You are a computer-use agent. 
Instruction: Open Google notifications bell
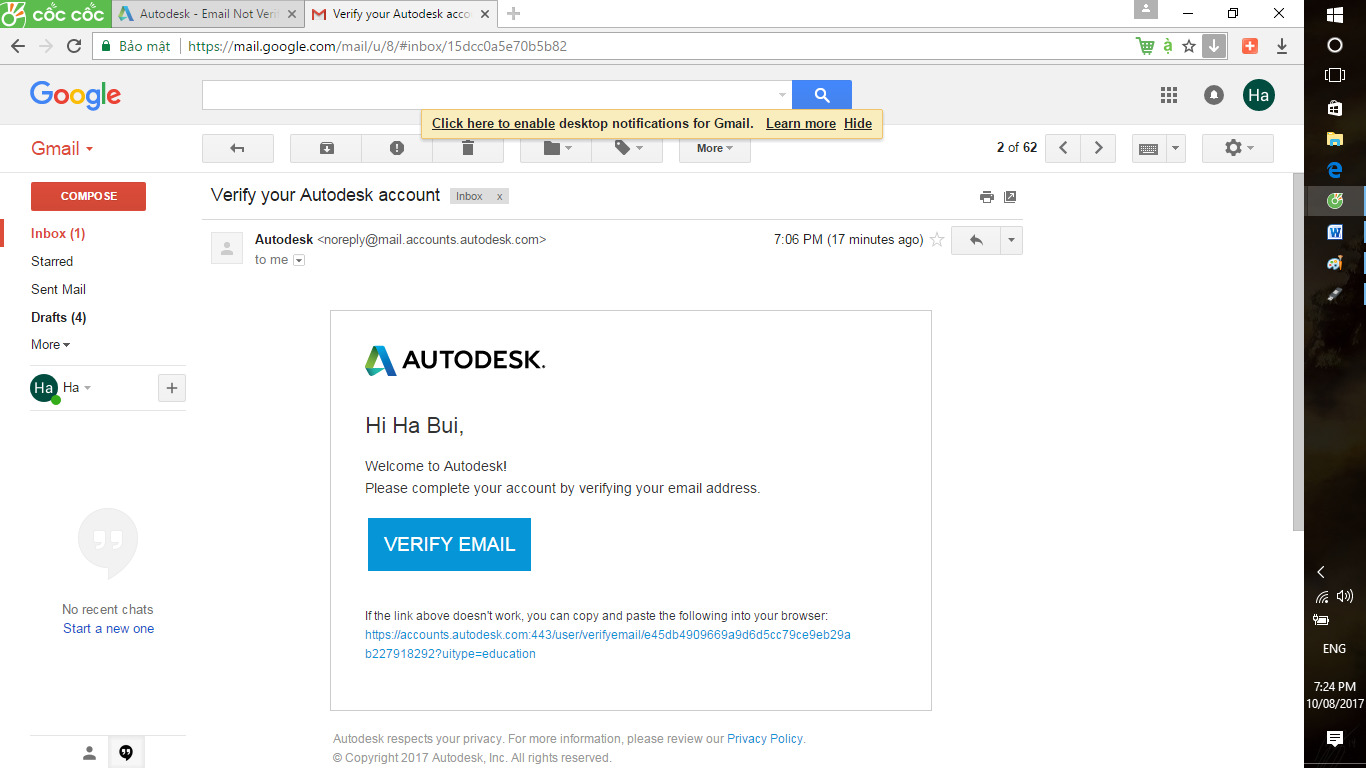point(1213,95)
